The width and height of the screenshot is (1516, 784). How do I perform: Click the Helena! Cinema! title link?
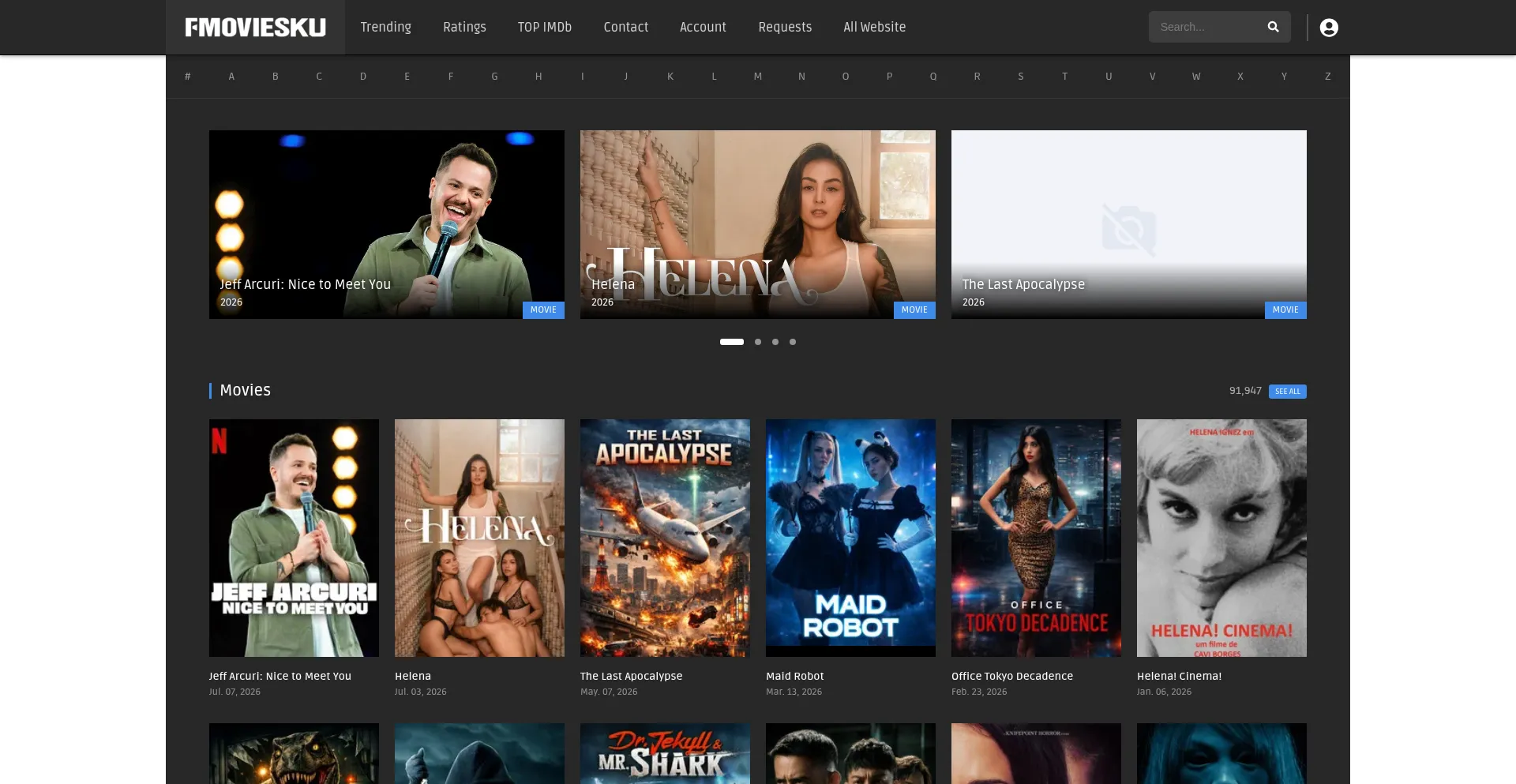coord(1179,676)
